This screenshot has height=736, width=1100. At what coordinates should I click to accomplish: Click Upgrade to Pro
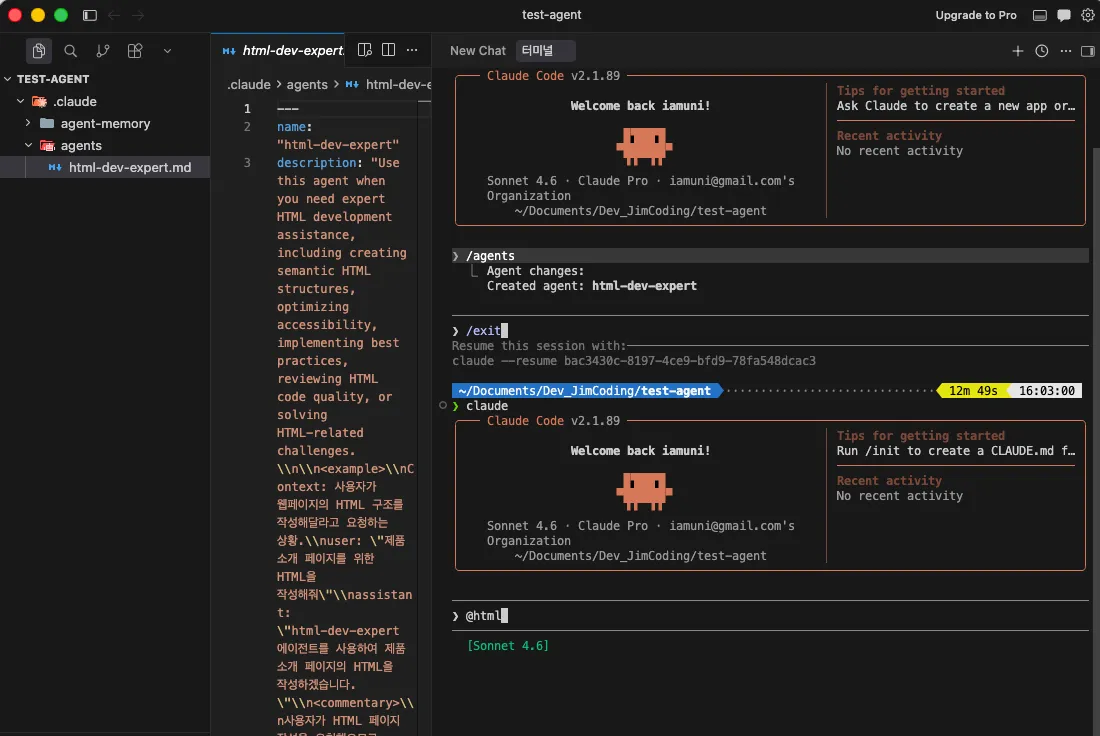click(x=975, y=15)
